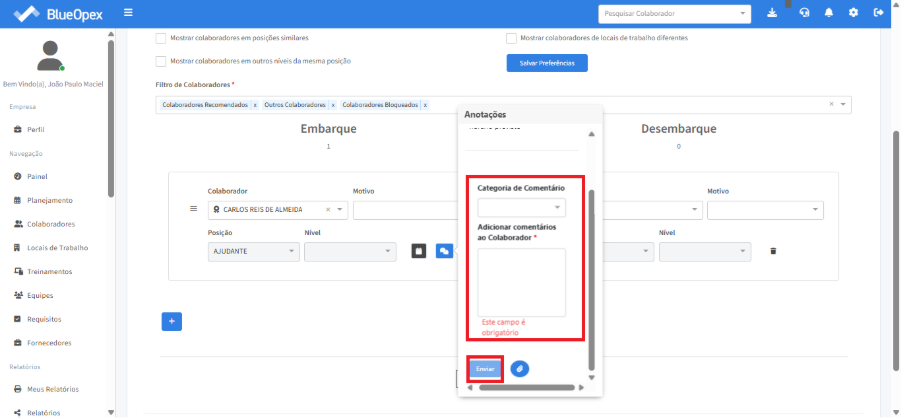Click the drag handle beside Colaborador
Screen dimensions: 901x418
click(194, 209)
